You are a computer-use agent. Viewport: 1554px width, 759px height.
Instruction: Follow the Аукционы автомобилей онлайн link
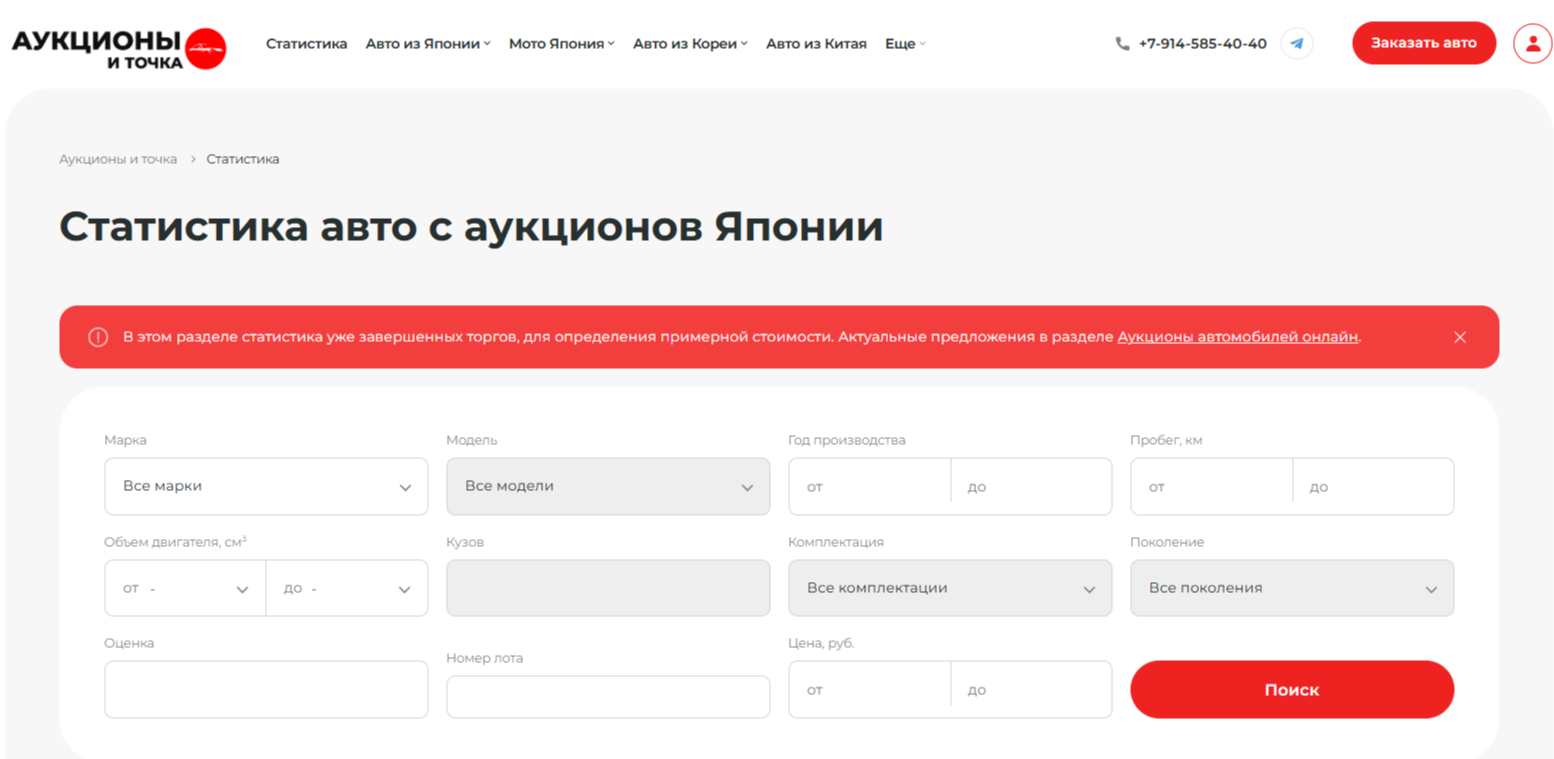(x=1238, y=337)
